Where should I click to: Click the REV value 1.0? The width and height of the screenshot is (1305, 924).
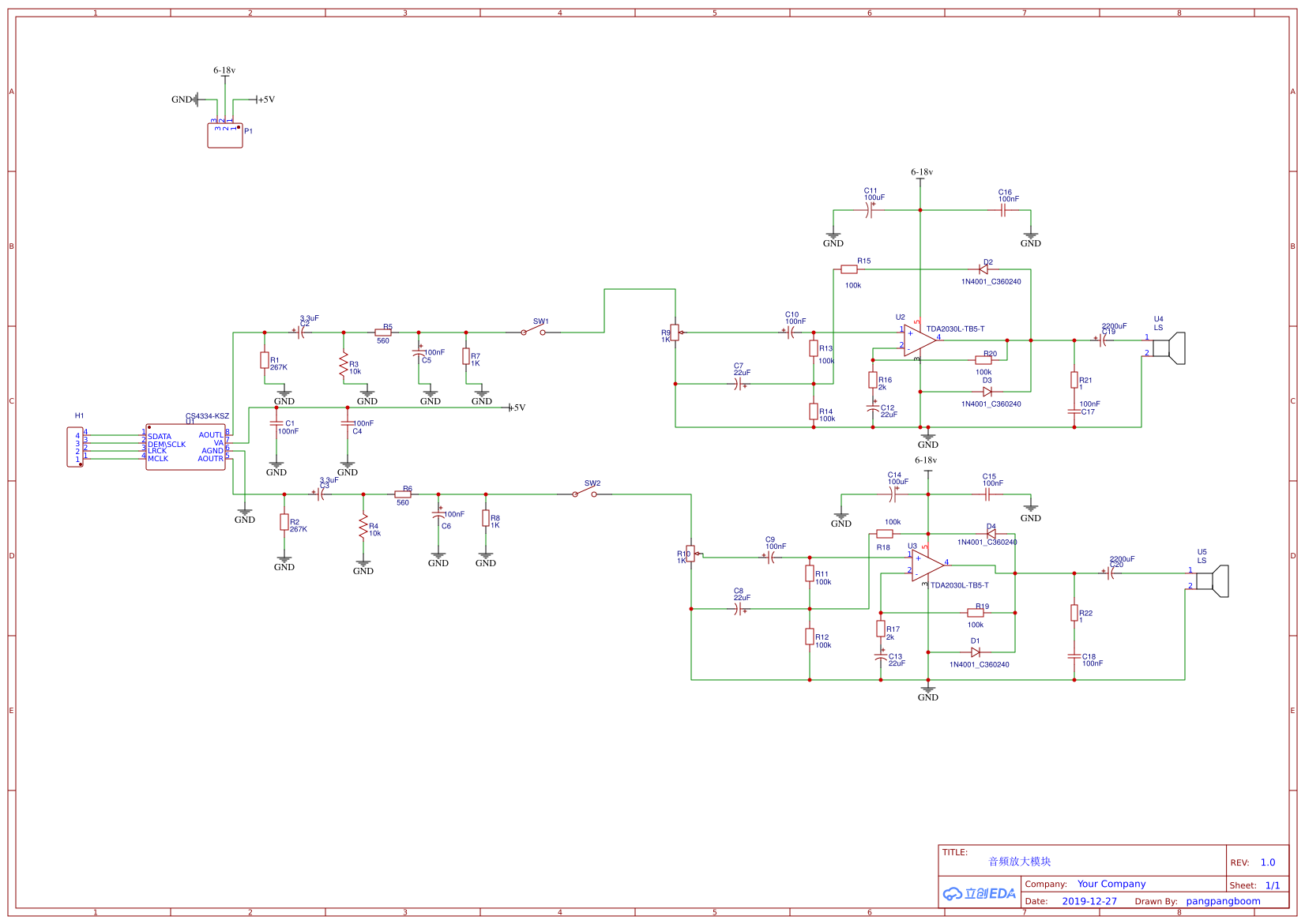[x=1268, y=862]
